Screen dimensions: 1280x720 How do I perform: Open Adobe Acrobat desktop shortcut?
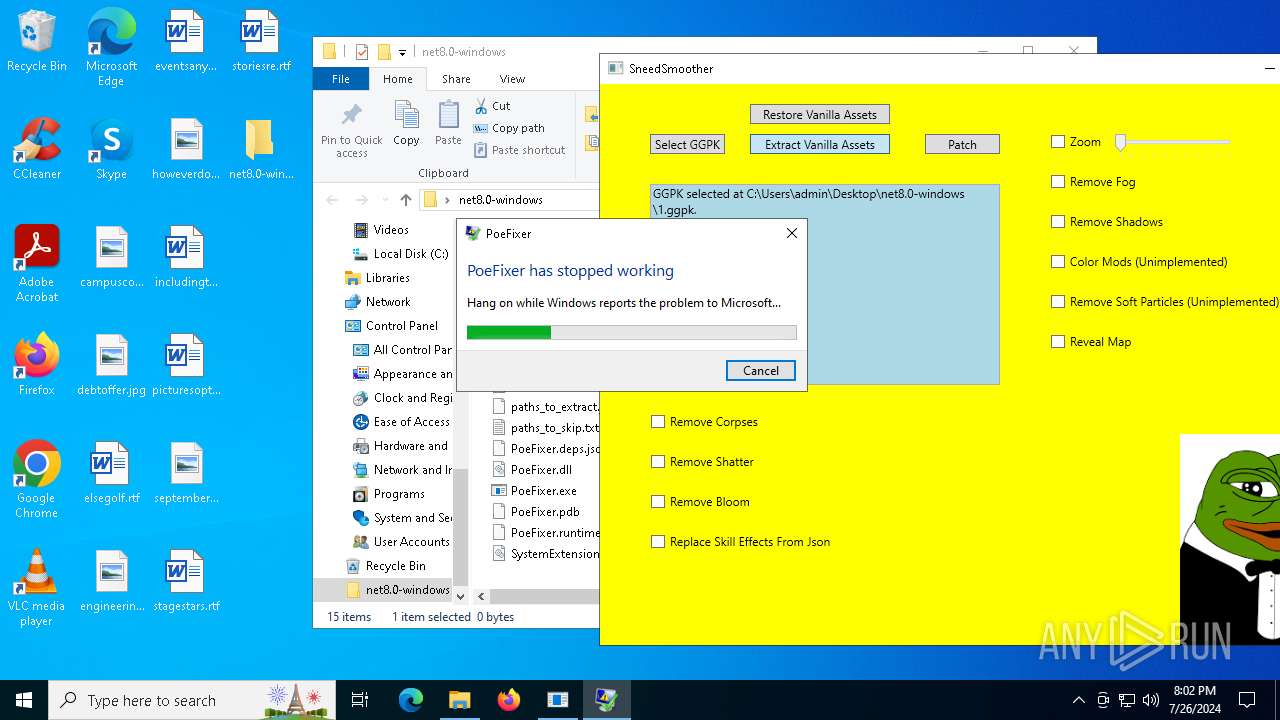click(37, 264)
